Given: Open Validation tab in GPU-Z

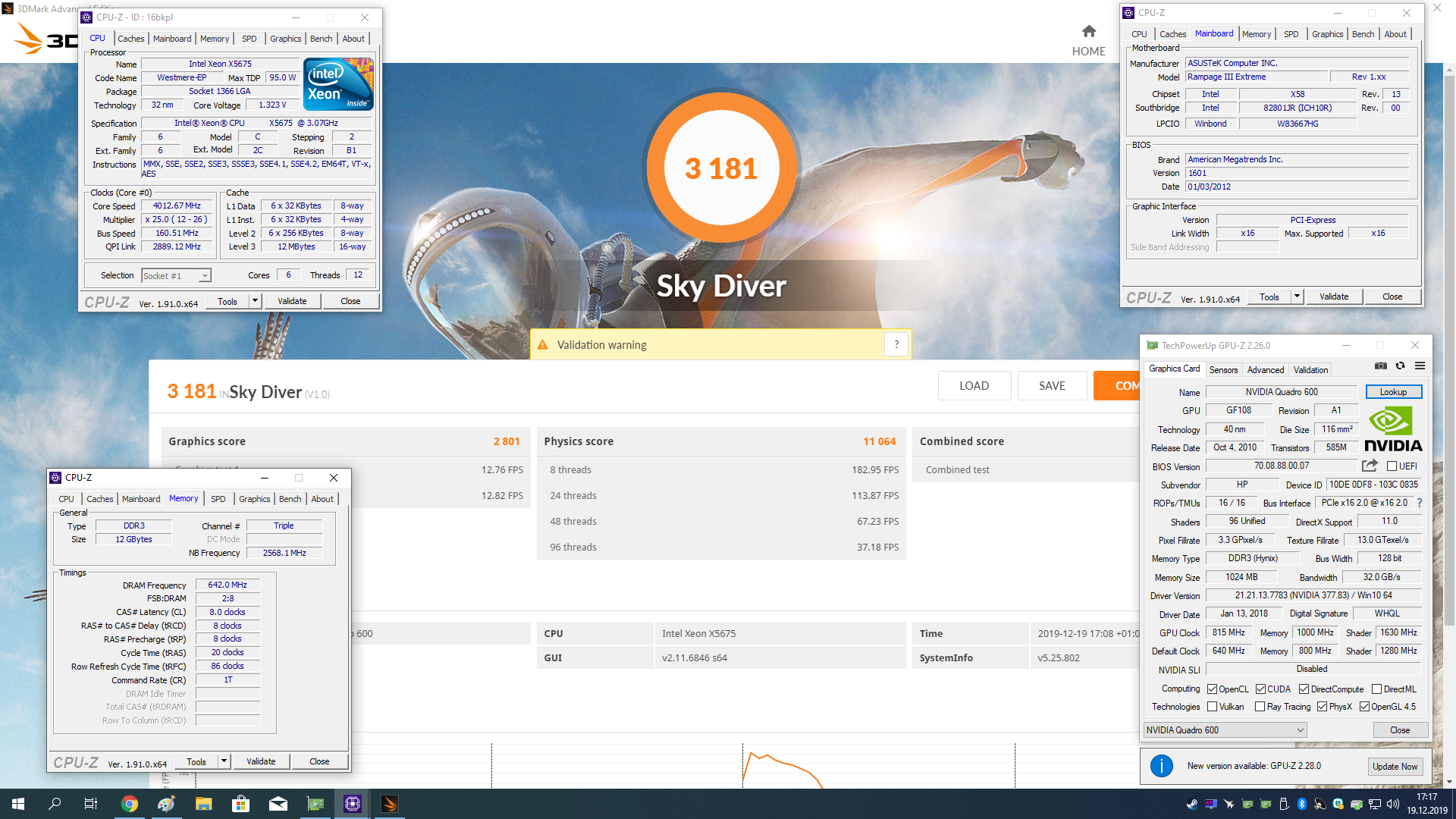Looking at the screenshot, I should (x=1310, y=370).
